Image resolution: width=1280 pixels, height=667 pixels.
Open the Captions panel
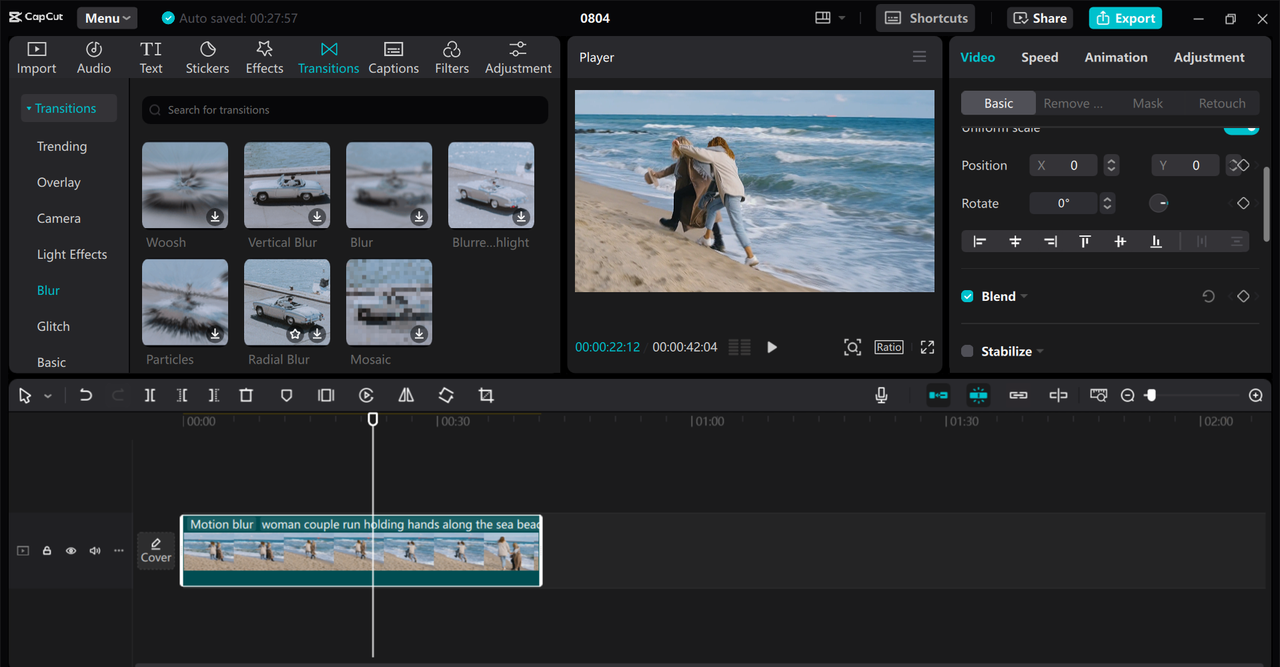click(x=393, y=58)
